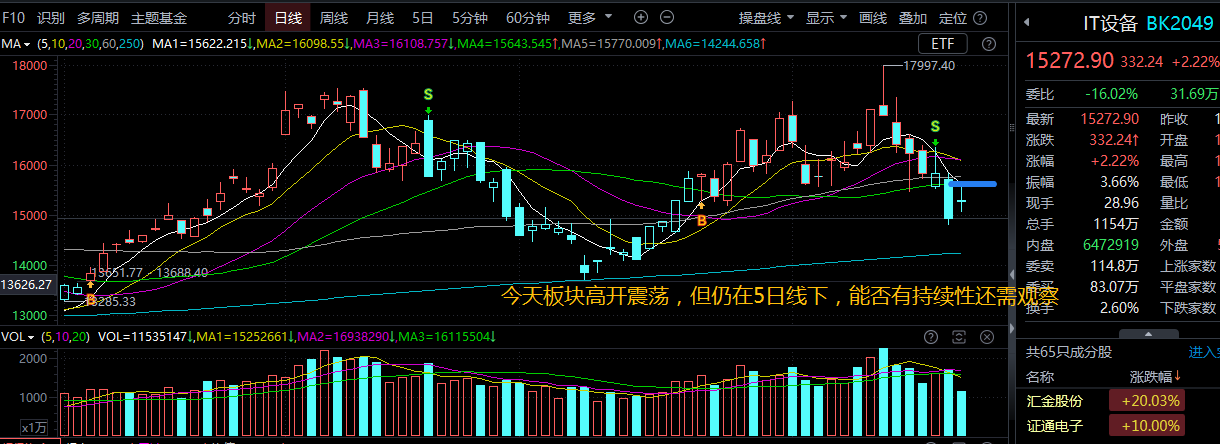Click the 名称 column header
Image resolution: width=1220 pixels, height=444 pixels.
[x=1041, y=376]
